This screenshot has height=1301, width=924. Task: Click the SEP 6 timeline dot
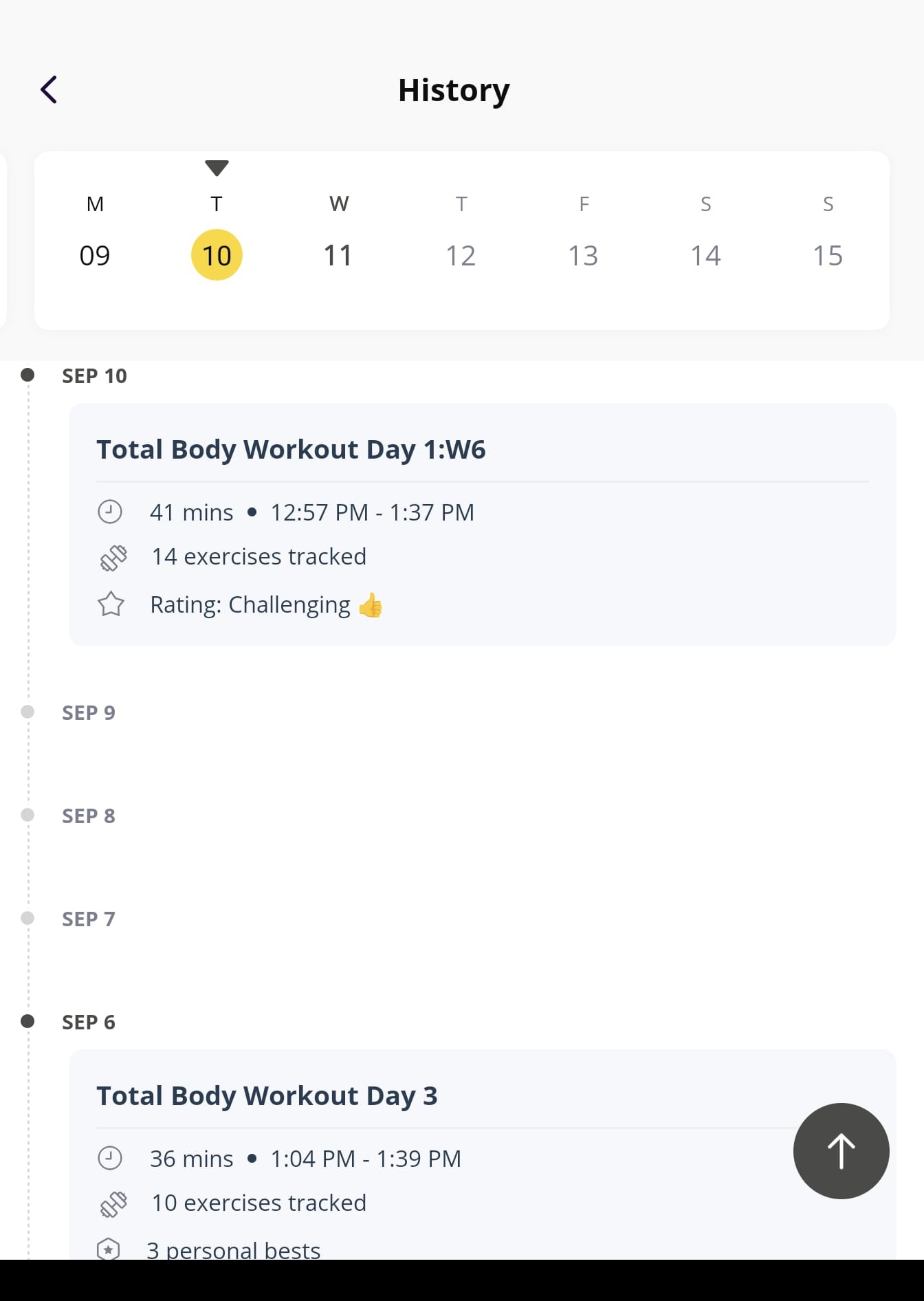[x=27, y=1021]
